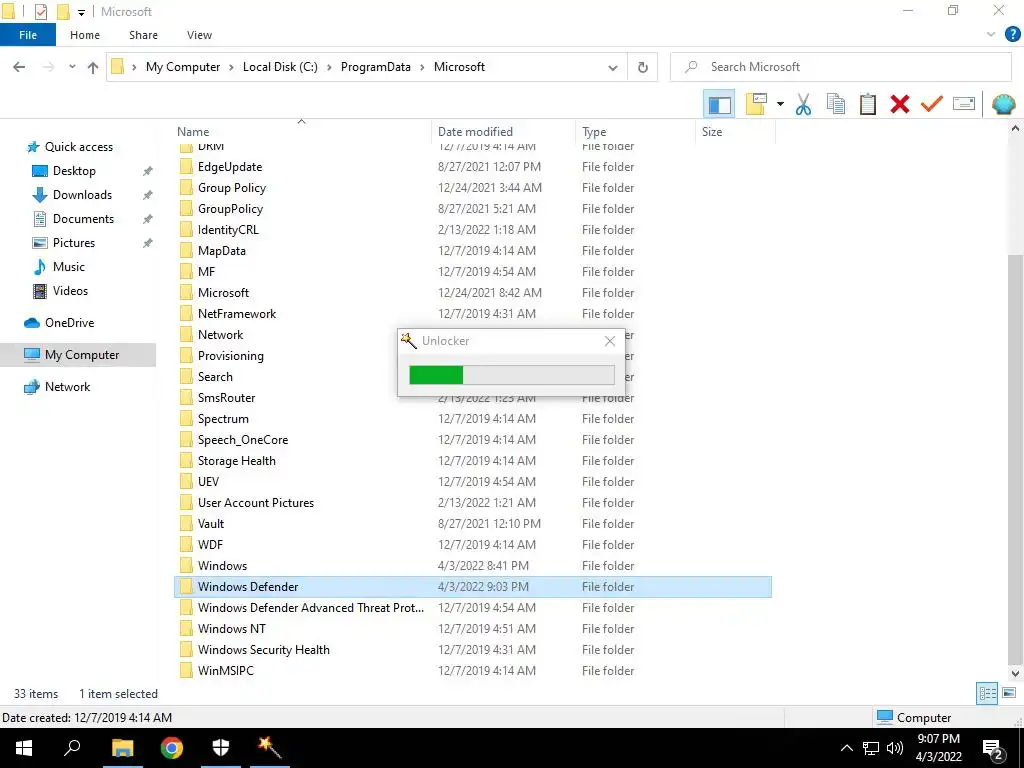Select the Windows Security Health folder
1024x768 pixels.
tap(263, 650)
